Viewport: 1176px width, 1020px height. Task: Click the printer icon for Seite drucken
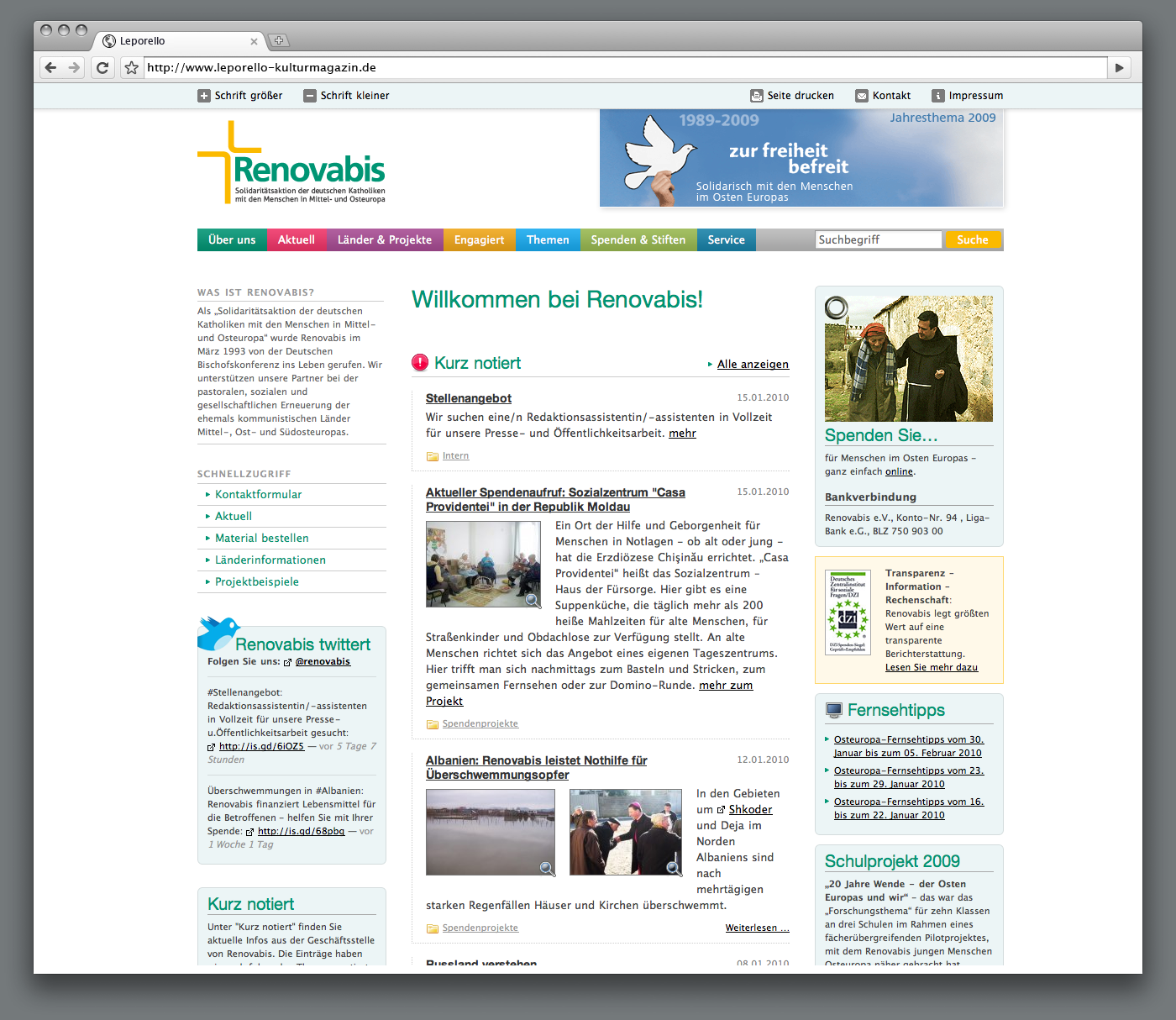757,96
